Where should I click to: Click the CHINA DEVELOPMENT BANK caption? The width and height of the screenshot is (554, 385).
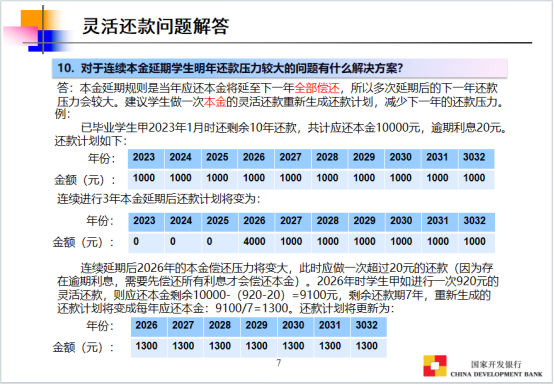tap(496, 374)
